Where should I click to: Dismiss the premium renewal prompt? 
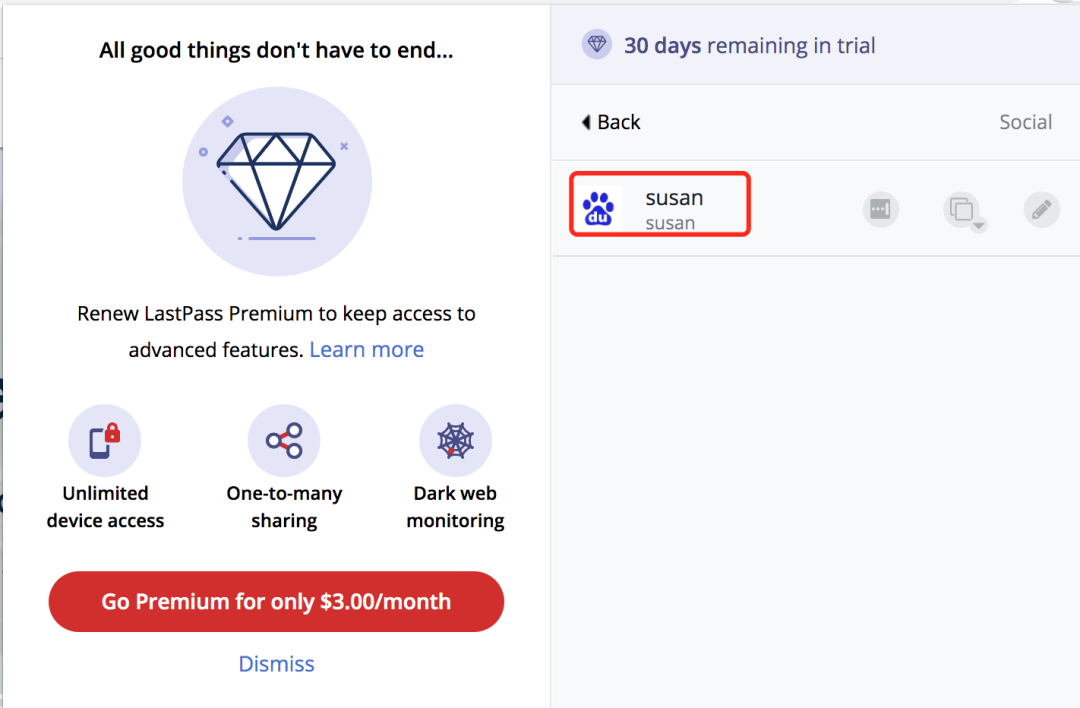pos(276,663)
